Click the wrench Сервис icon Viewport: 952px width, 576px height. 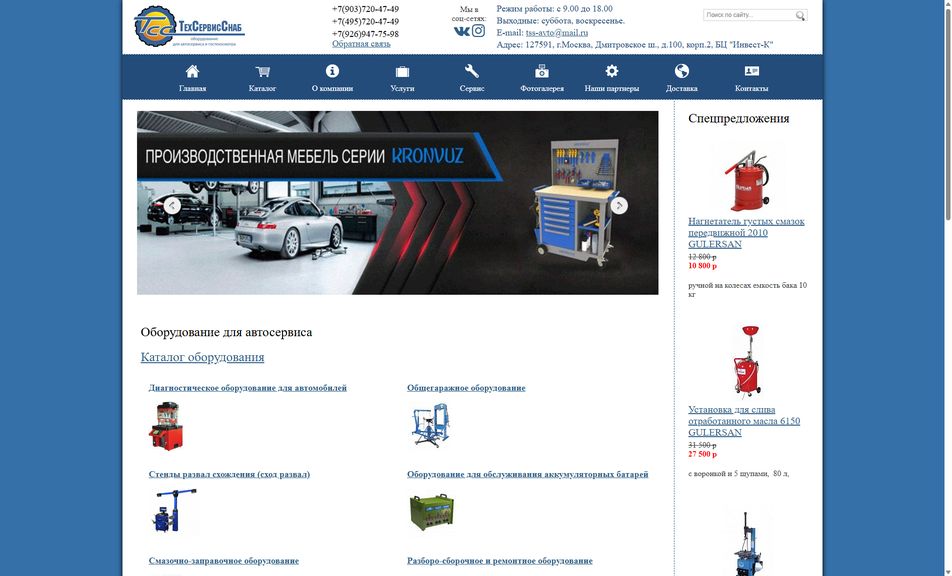[x=472, y=71]
